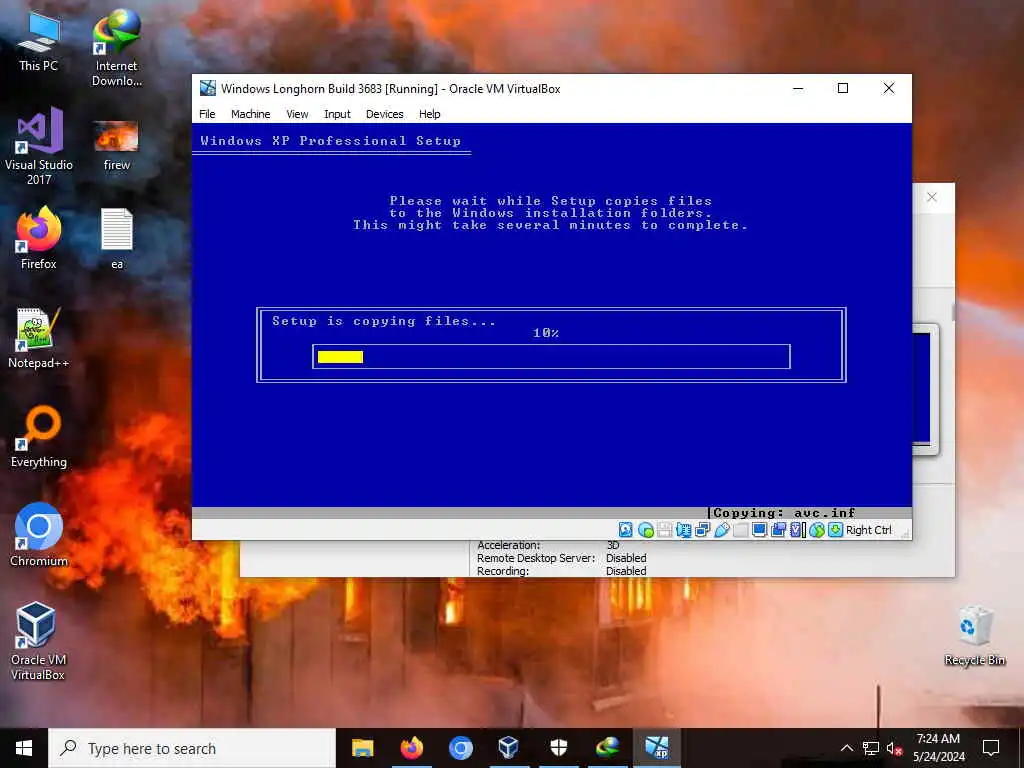
Task: Open Chromium from the taskbar
Action: click(460, 748)
